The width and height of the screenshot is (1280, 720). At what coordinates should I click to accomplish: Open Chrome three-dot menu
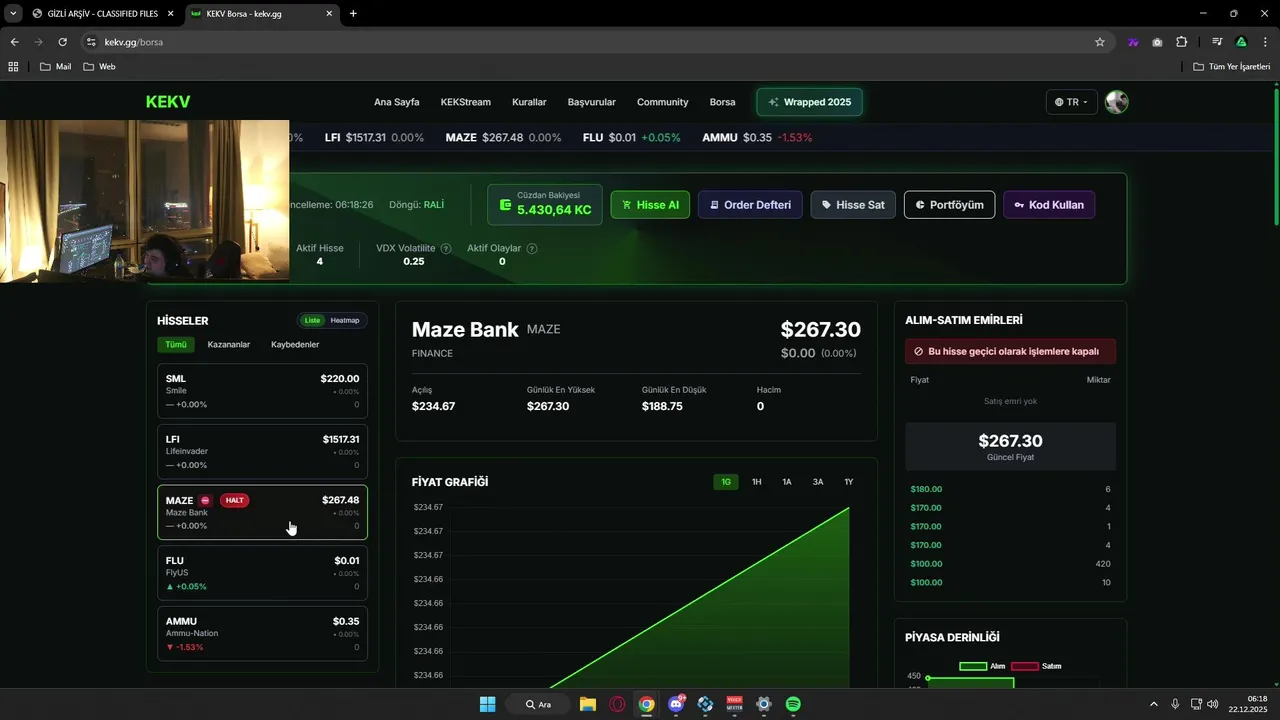tap(1265, 42)
